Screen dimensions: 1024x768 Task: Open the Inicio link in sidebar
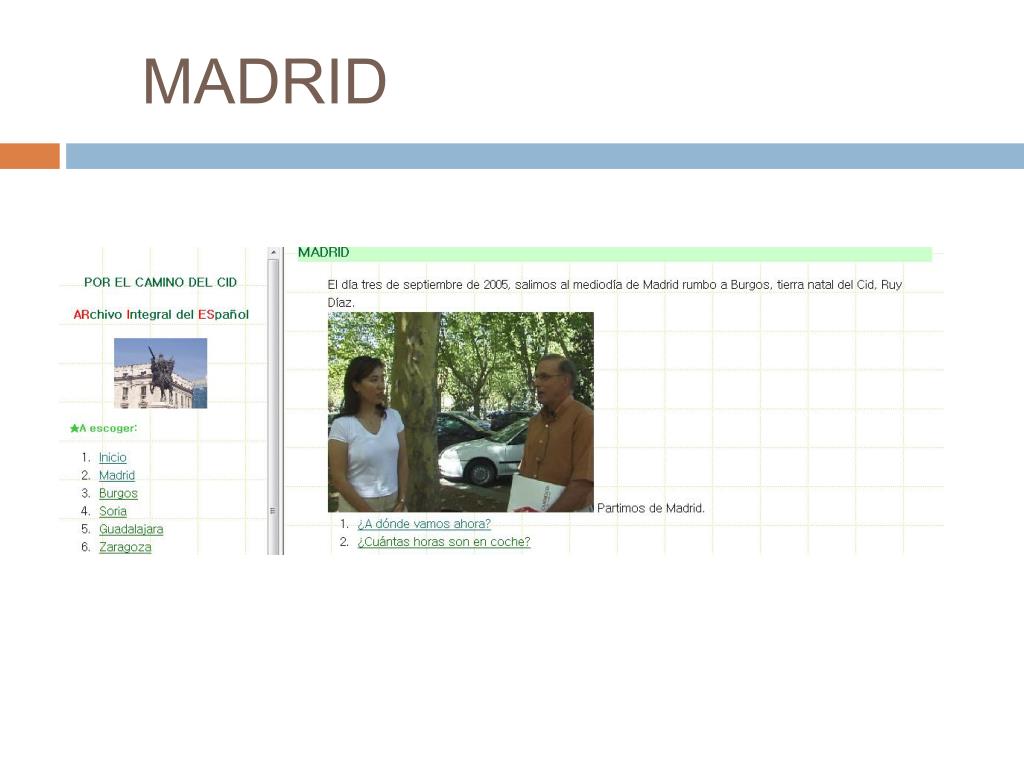(112, 457)
